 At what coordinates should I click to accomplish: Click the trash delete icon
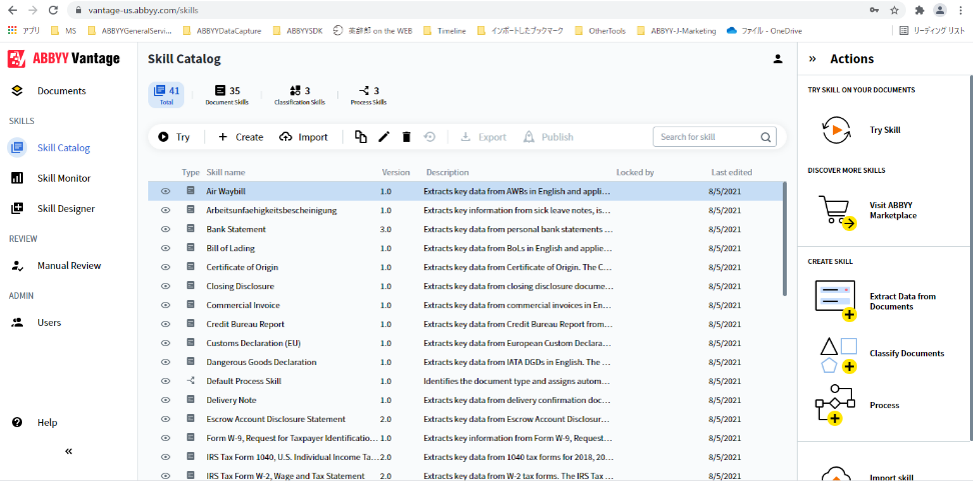[x=406, y=137]
